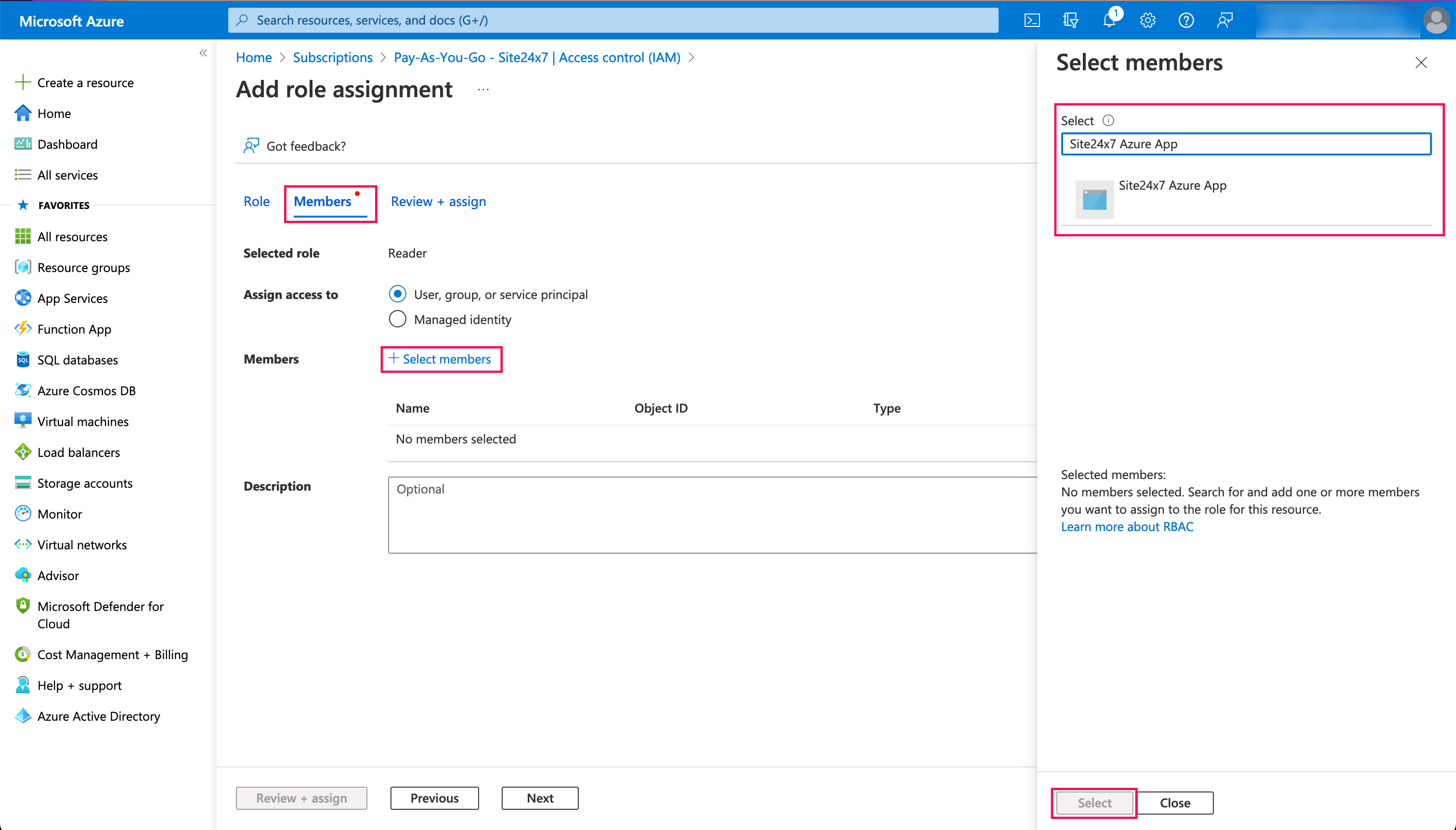Viewport: 1456px width, 830px height.
Task: Open Microsoft Defender for Cloud
Action: [100, 614]
